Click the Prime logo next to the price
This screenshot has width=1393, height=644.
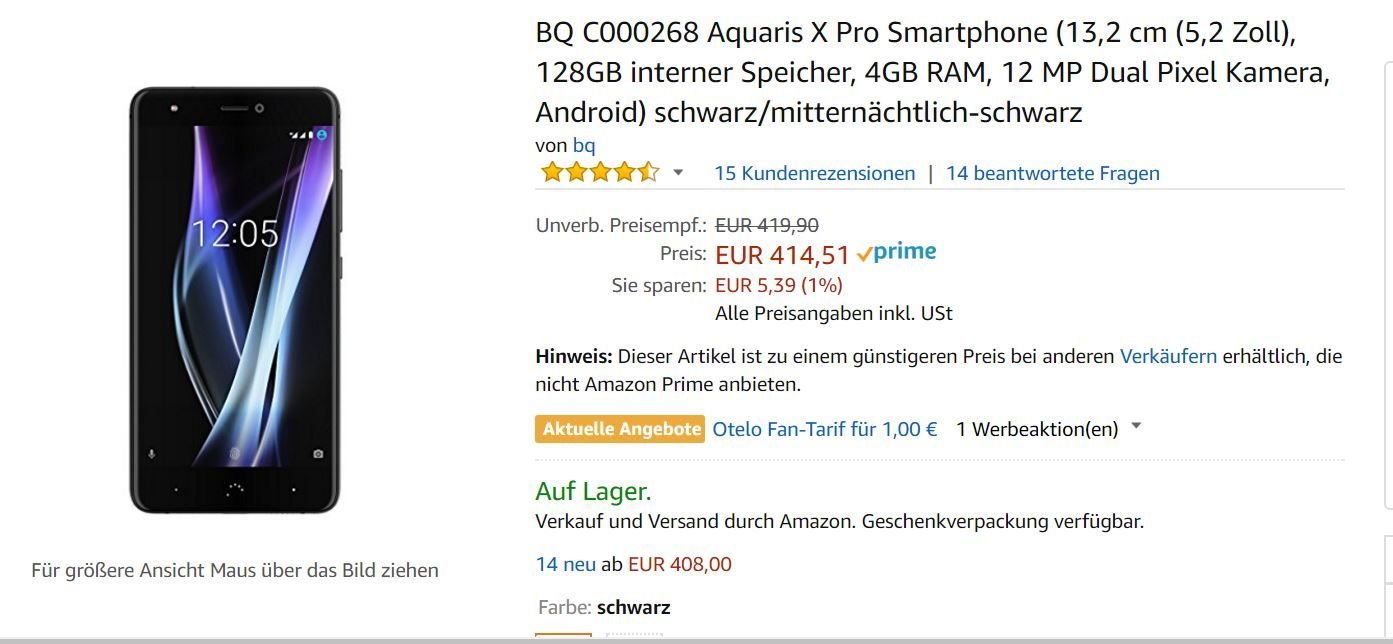[896, 253]
